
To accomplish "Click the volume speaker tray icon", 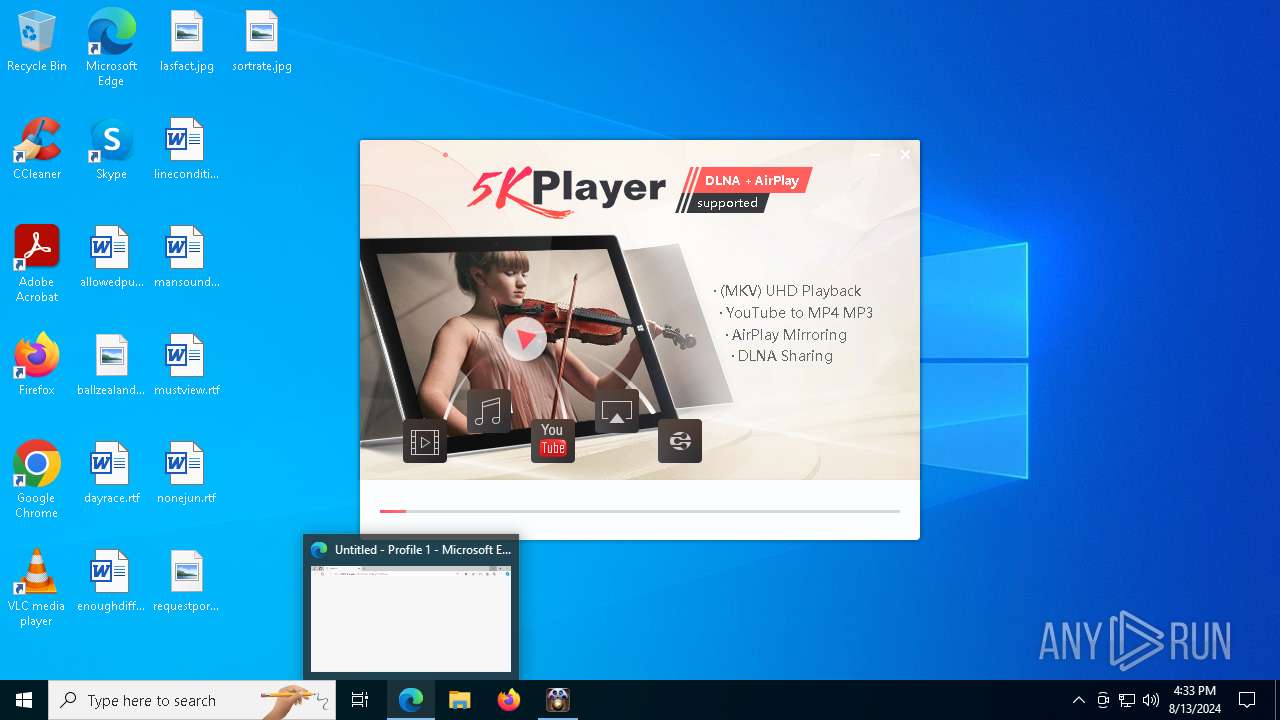I will point(1151,700).
